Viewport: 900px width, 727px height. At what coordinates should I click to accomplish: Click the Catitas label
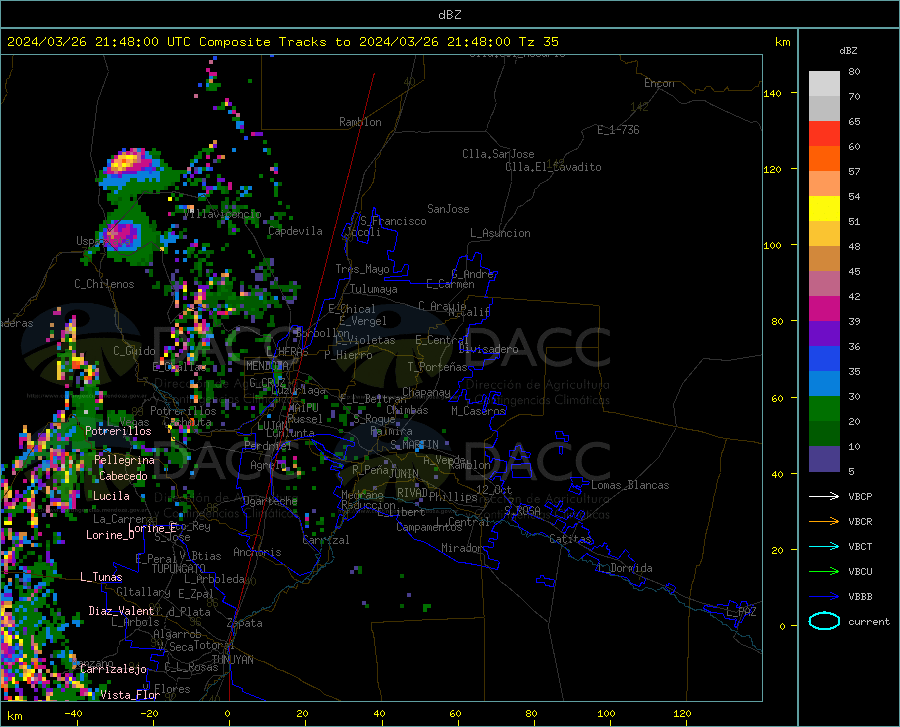click(x=571, y=539)
